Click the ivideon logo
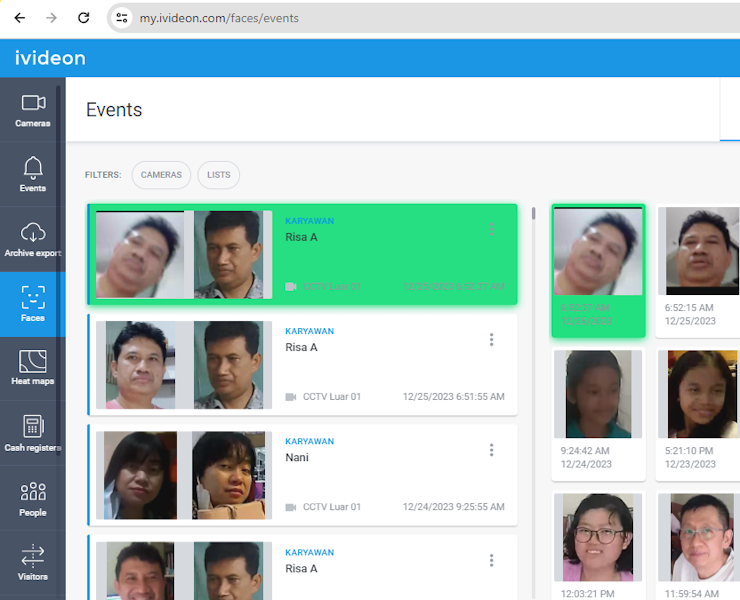740x600 pixels. pos(50,58)
